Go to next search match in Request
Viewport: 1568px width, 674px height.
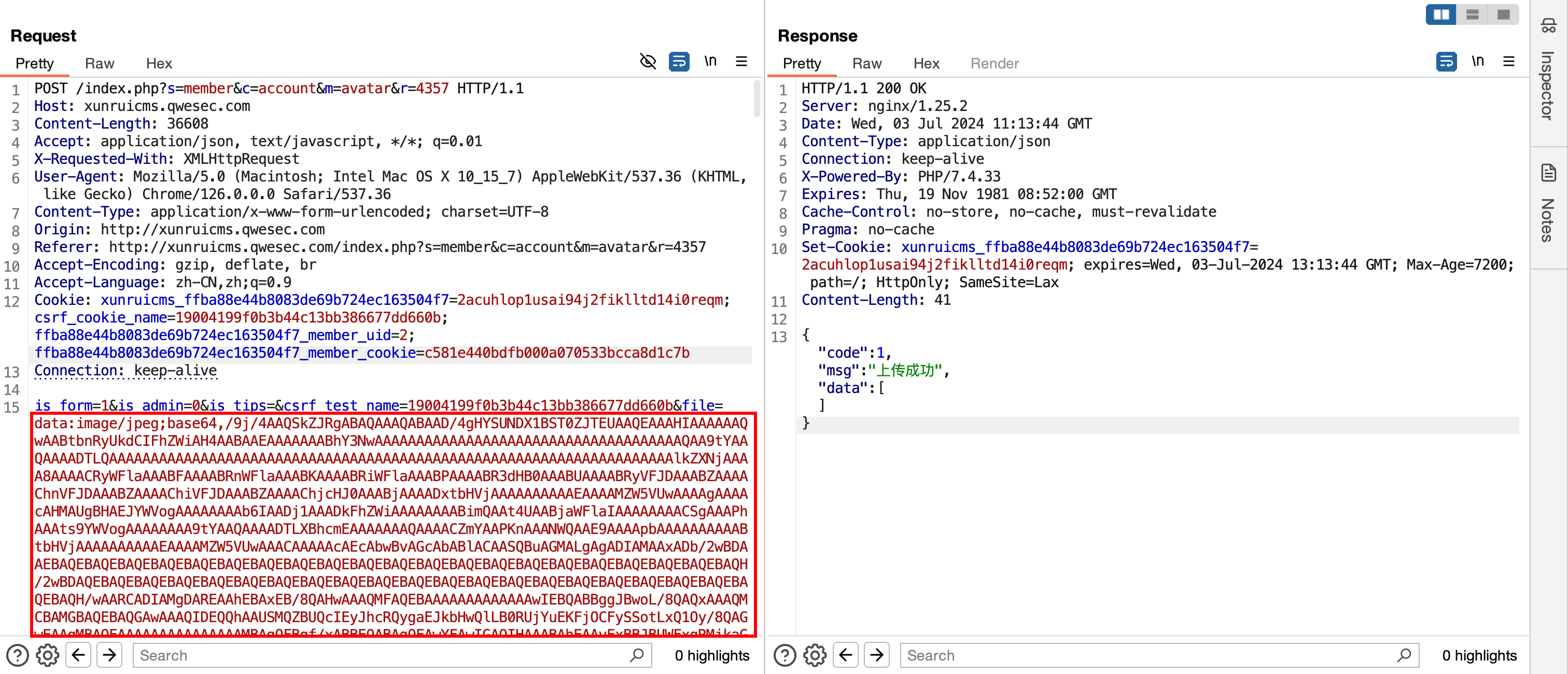(x=109, y=655)
